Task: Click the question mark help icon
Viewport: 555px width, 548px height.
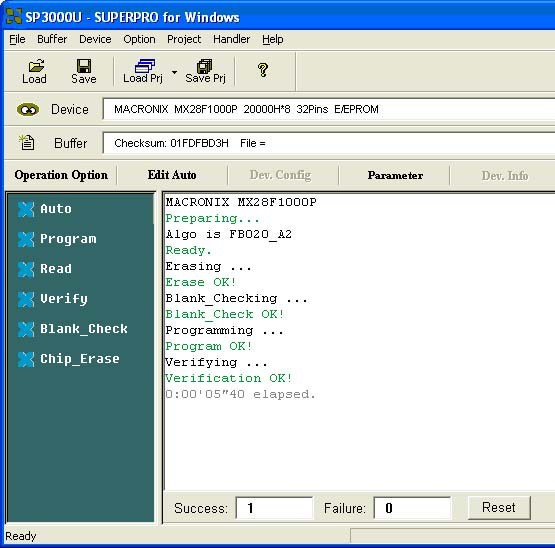Action: [263, 70]
